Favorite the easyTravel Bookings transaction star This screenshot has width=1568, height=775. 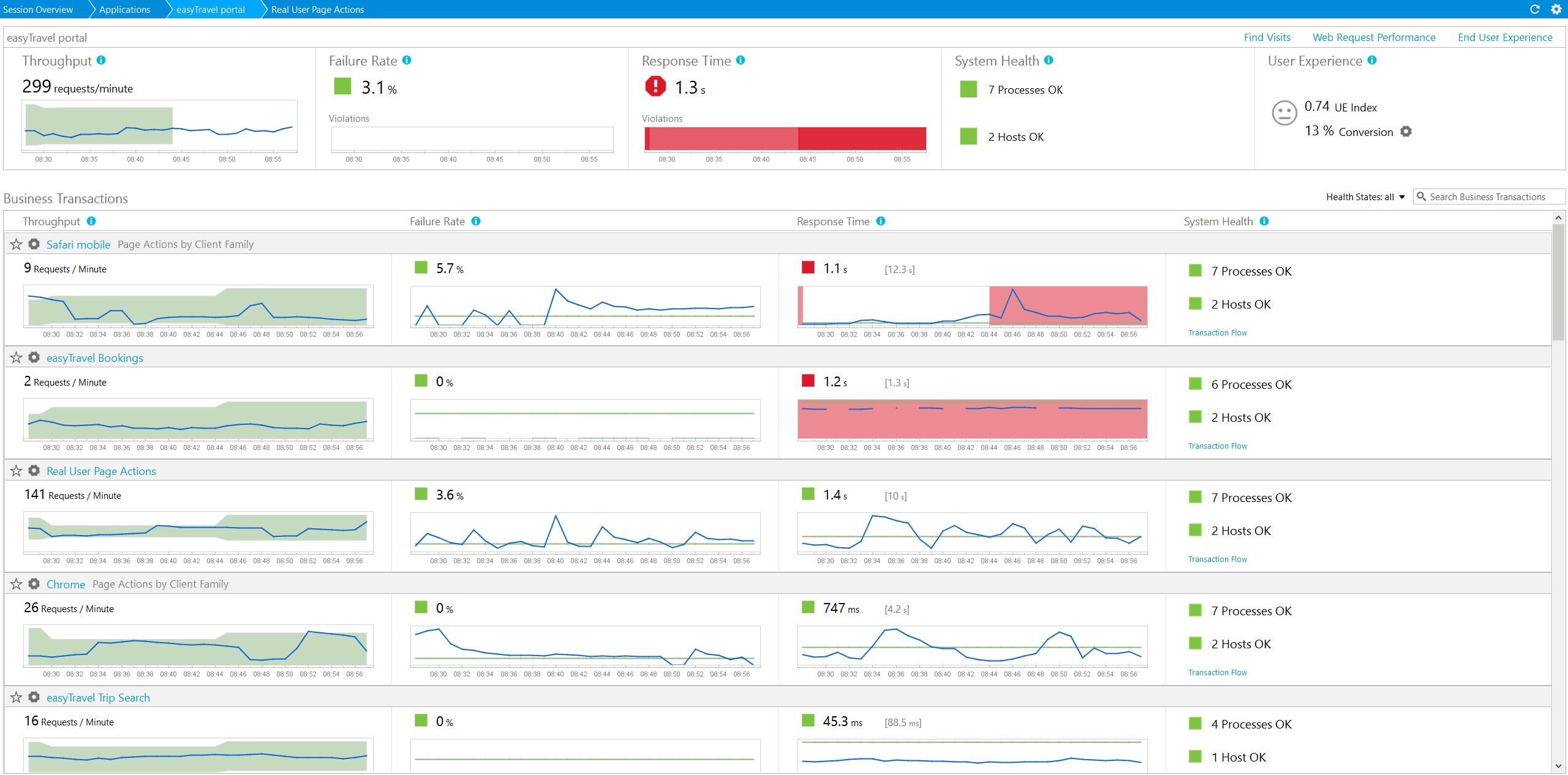[x=17, y=358]
